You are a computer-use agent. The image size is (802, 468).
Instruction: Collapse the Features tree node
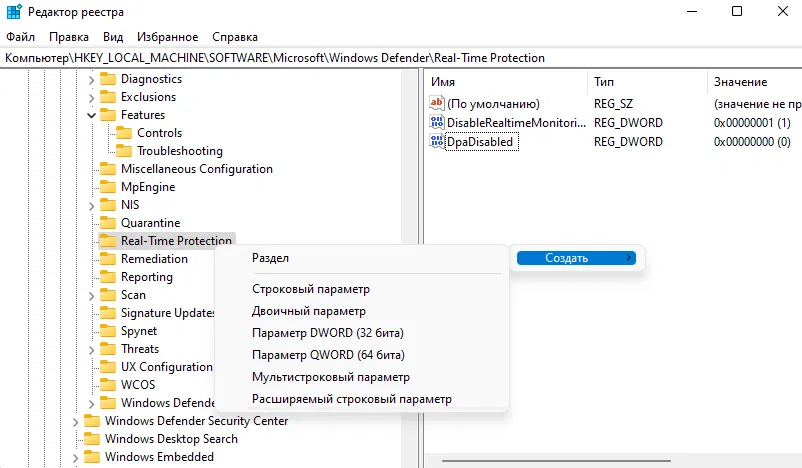91,115
